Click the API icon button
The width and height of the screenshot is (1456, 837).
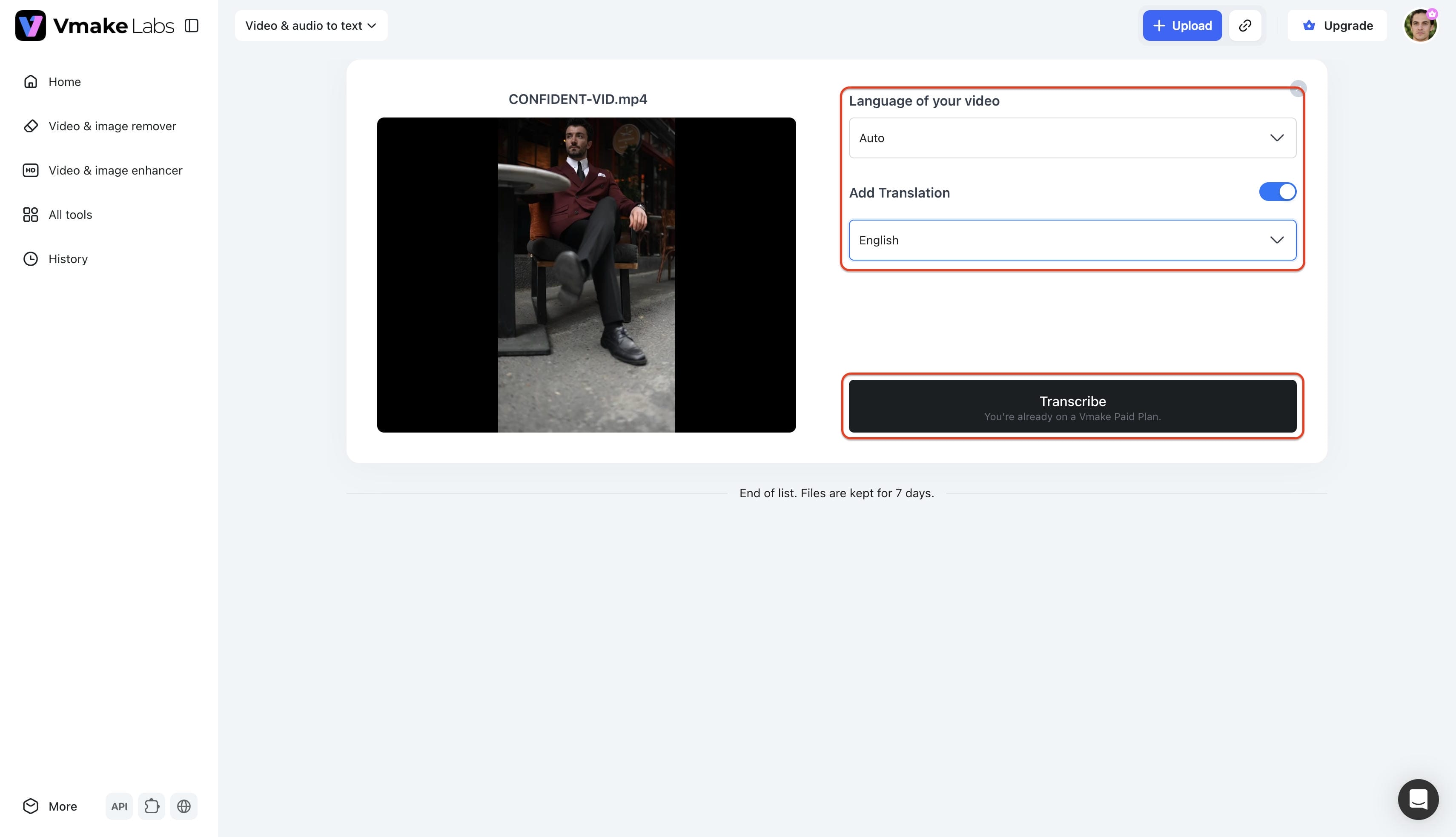pyautogui.click(x=119, y=806)
